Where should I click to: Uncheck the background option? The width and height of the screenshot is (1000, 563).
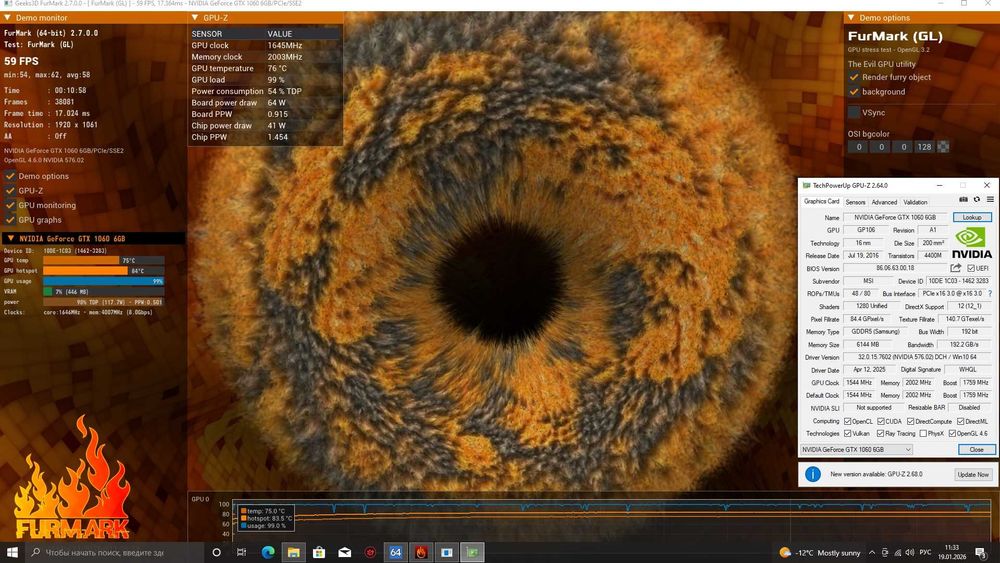(854, 92)
